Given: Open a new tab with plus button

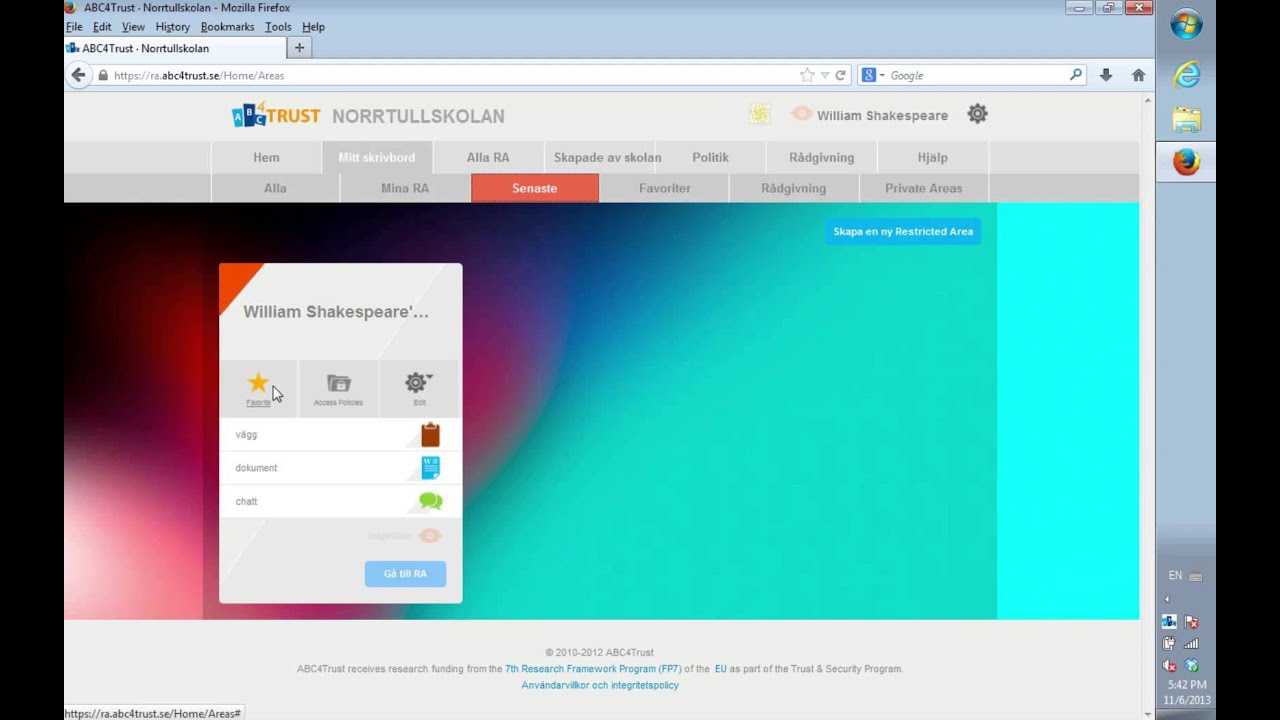Looking at the screenshot, I should tap(299, 48).
